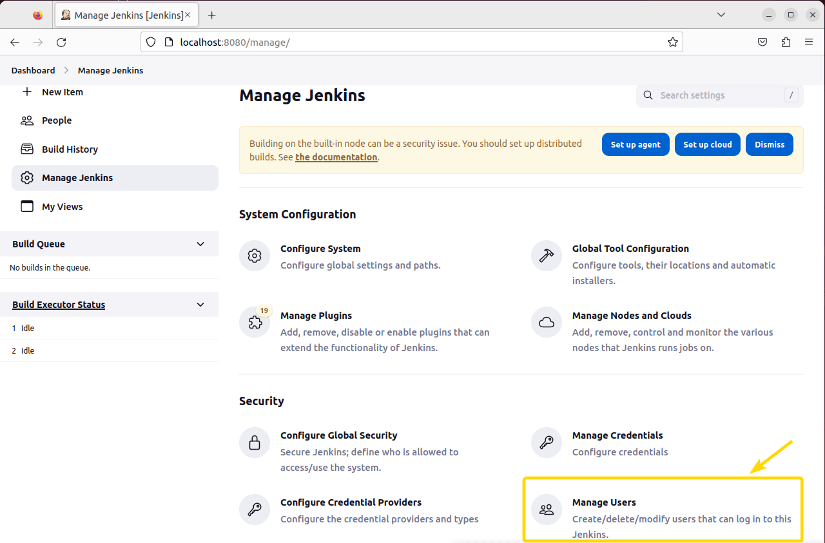This screenshot has height=543, width=825.
Task: Click the Build History tray icon
Action: pyautogui.click(x=27, y=149)
